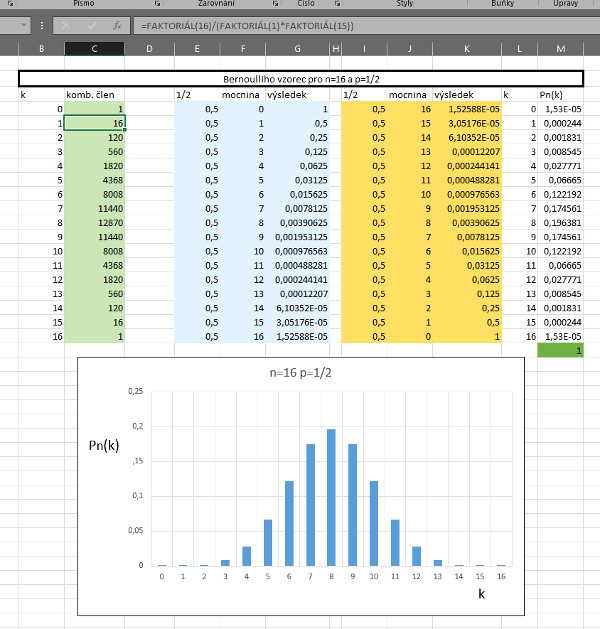Select column G header

pyautogui.click(x=297, y=49)
